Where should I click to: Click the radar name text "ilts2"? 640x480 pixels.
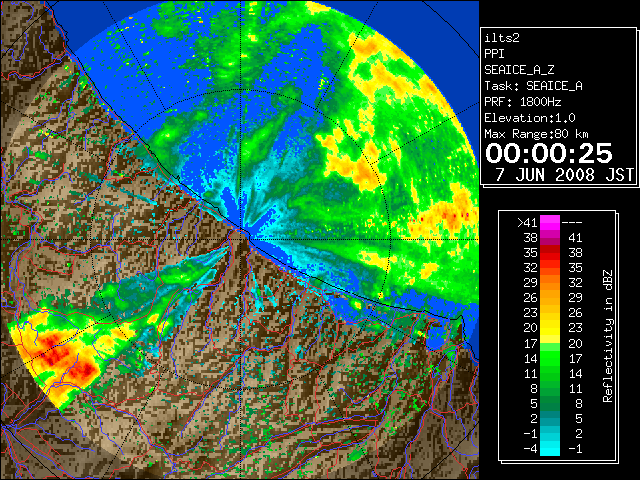click(502, 38)
